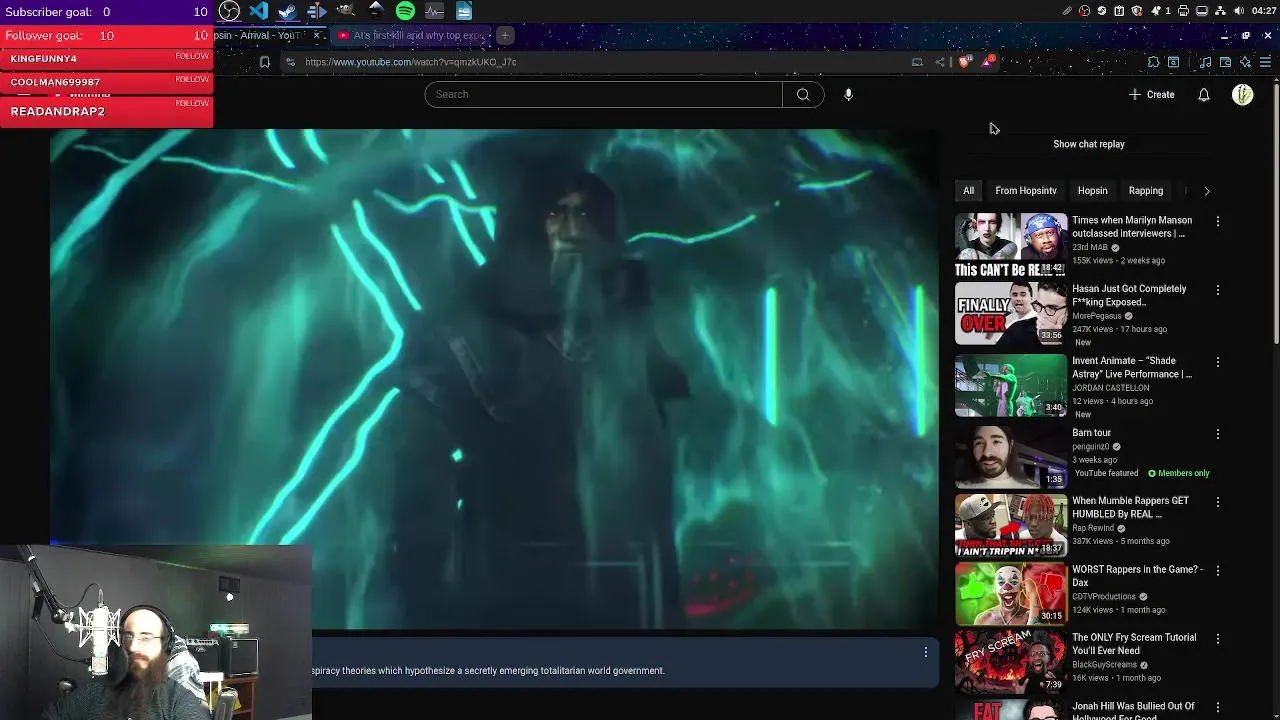Open the browser hamburger main menu
Screen dimensions: 1280x720
[x=1265, y=62]
